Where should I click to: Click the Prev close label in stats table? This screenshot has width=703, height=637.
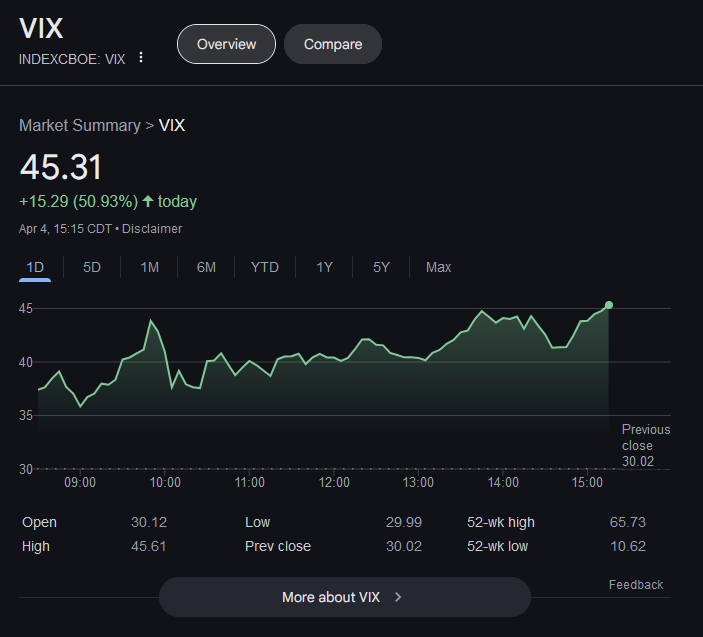[278, 546]
